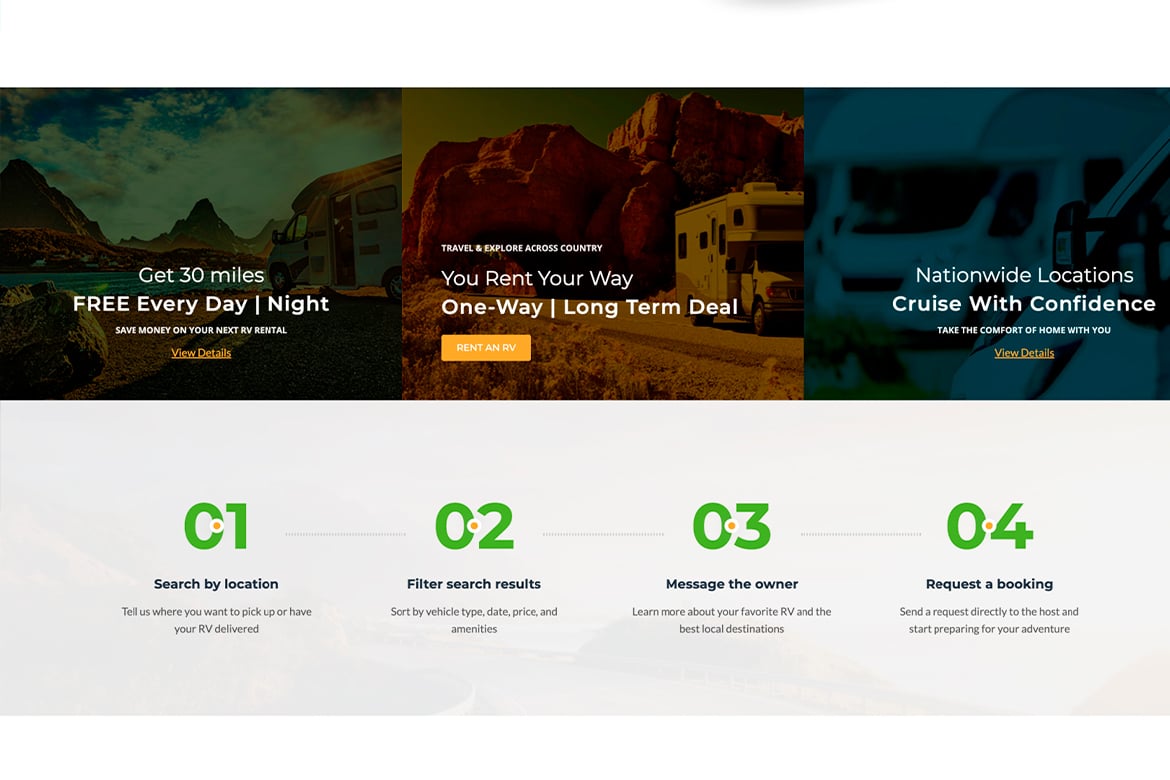The height and width of the screenshot is (780, 1170).
Task: Click the 'Learn more about your favorite RV' description
Action: tap(731, 620)
